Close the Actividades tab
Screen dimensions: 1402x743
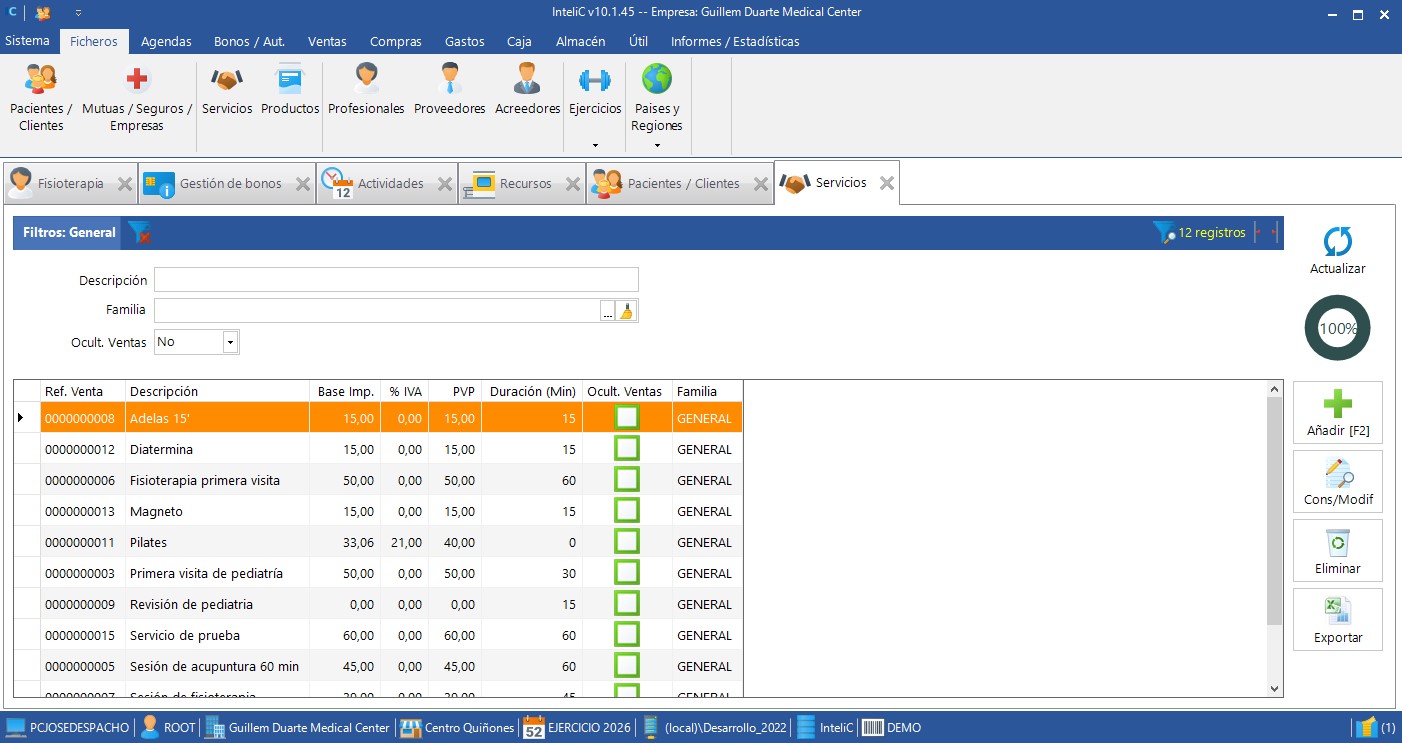(445, 184)
